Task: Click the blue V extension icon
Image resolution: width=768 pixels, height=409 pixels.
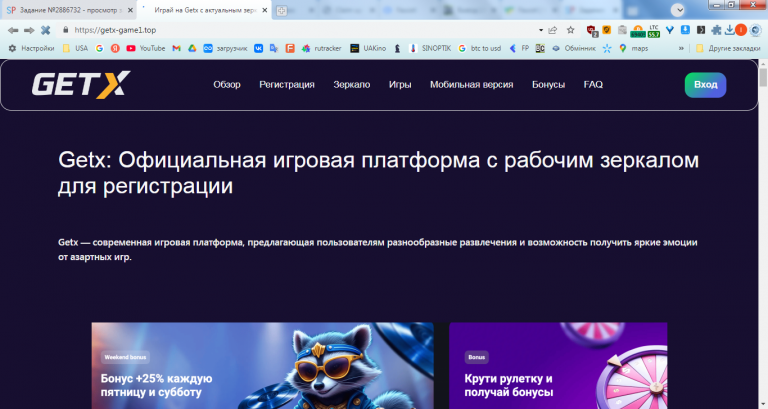Action: (670, 30)
